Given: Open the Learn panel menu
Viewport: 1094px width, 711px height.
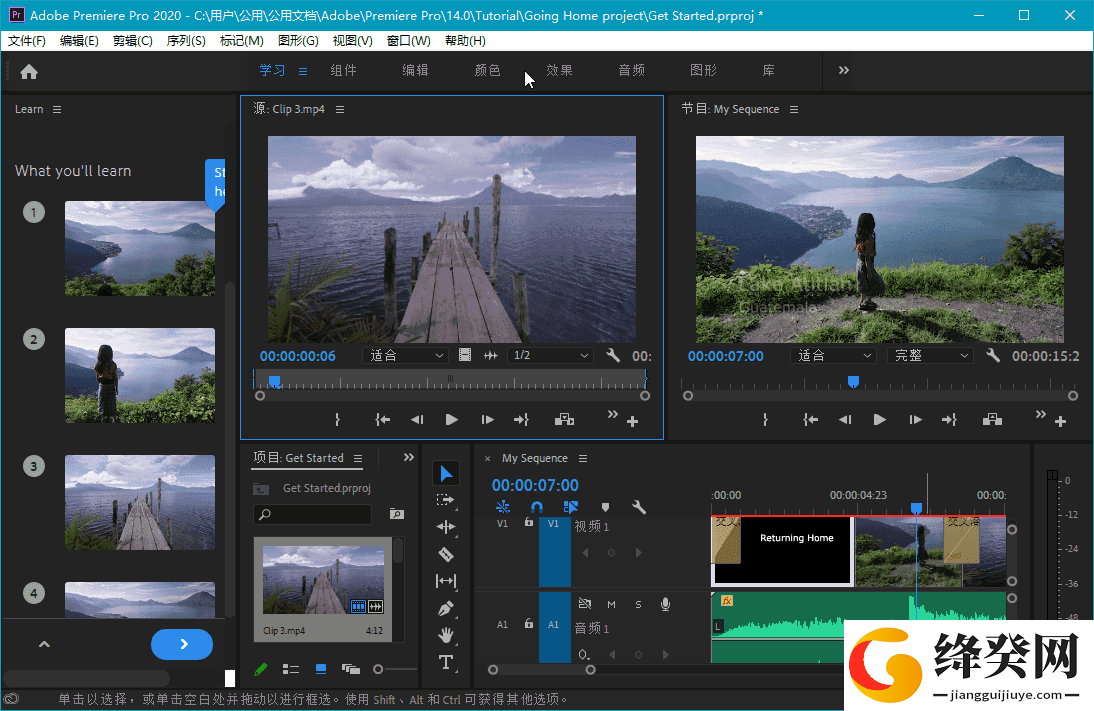Looking at the screenshot, I should [57, 110].
